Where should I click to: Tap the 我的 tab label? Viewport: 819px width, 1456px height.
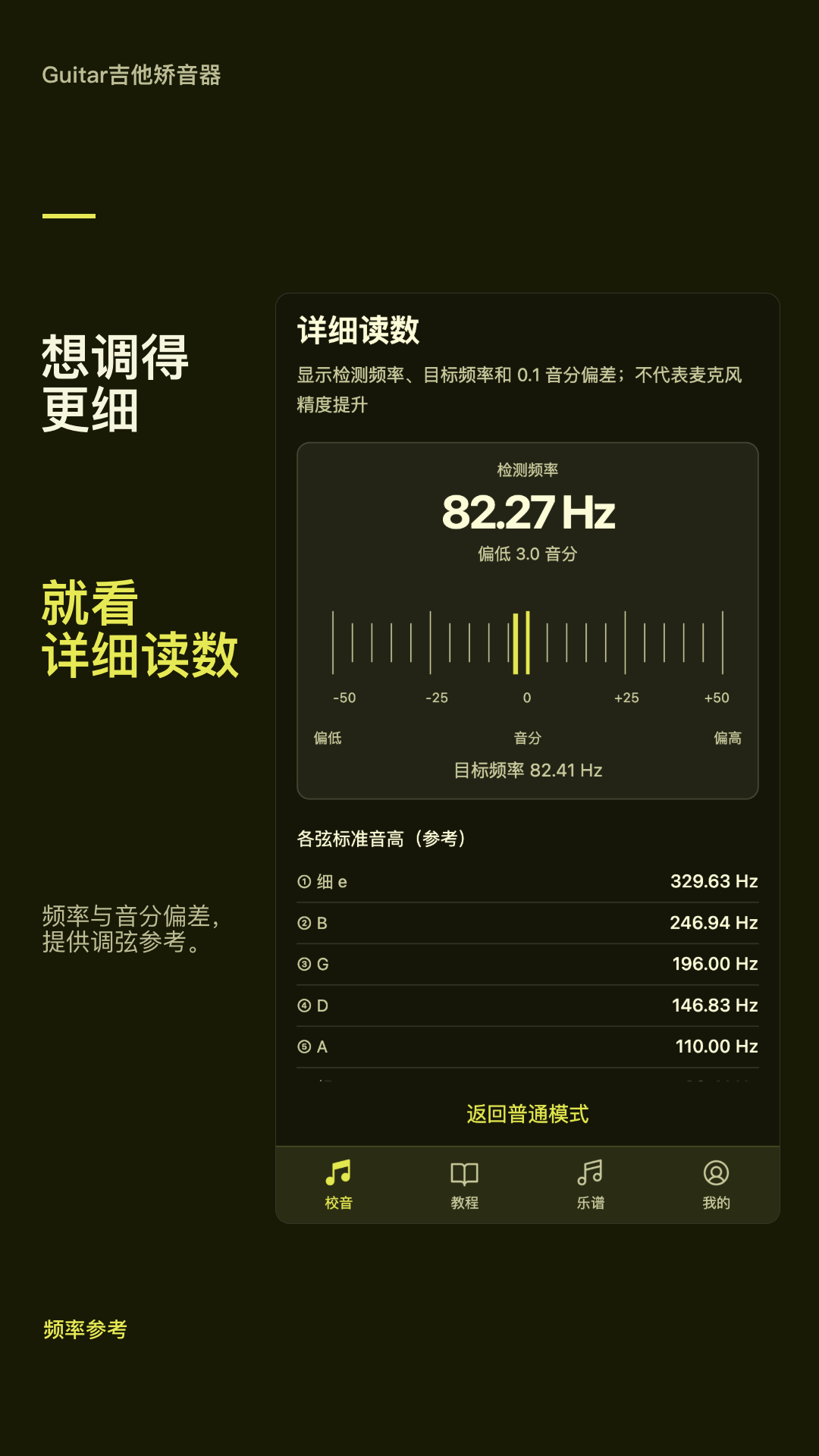point(716,1203)
